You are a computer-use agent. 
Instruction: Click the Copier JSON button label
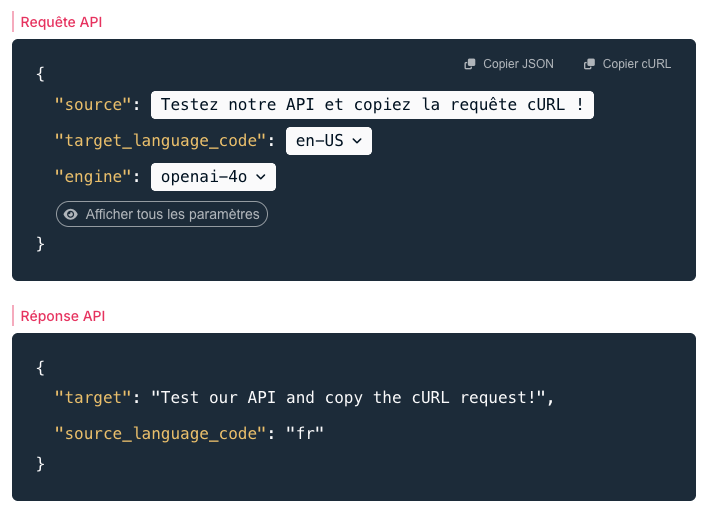tap(518, 64)
